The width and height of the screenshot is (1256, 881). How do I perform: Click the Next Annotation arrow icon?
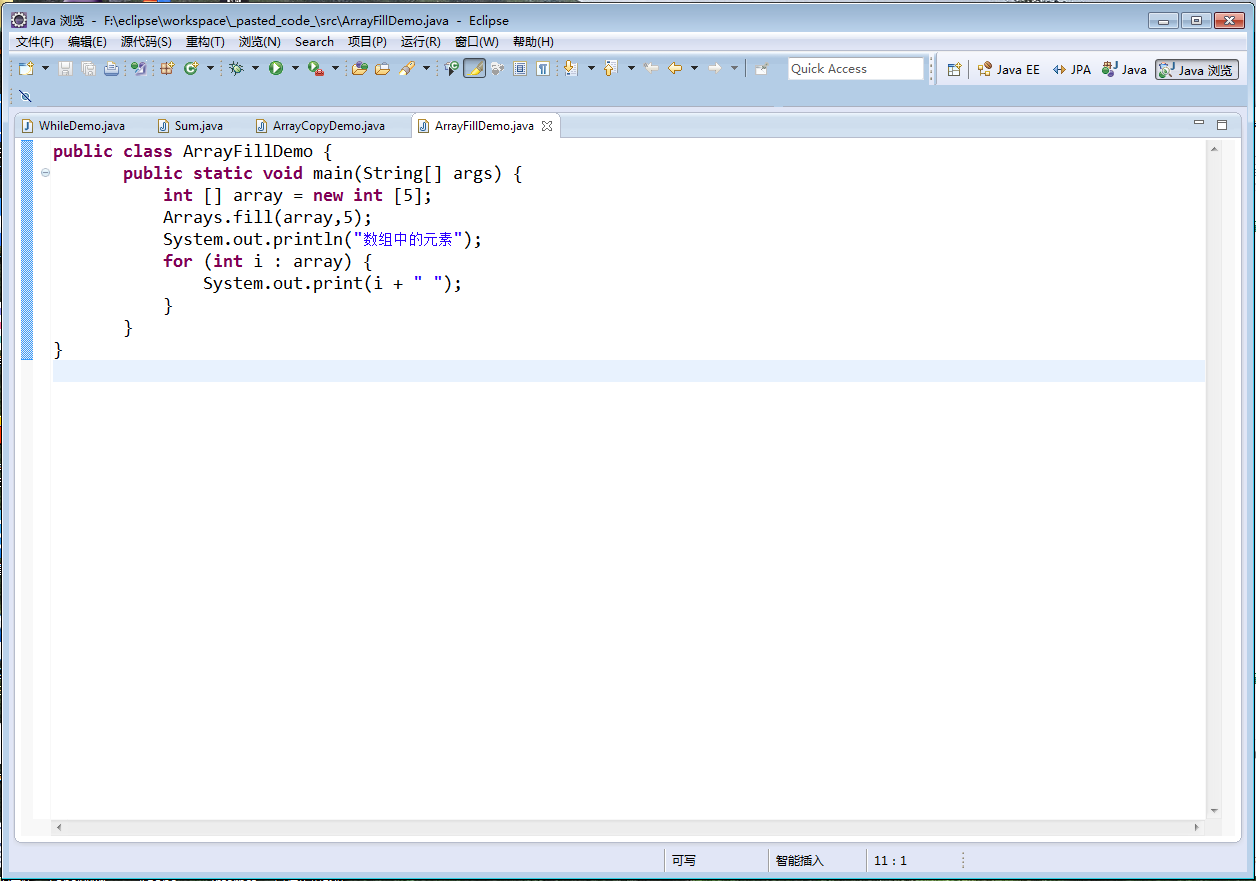570,68
